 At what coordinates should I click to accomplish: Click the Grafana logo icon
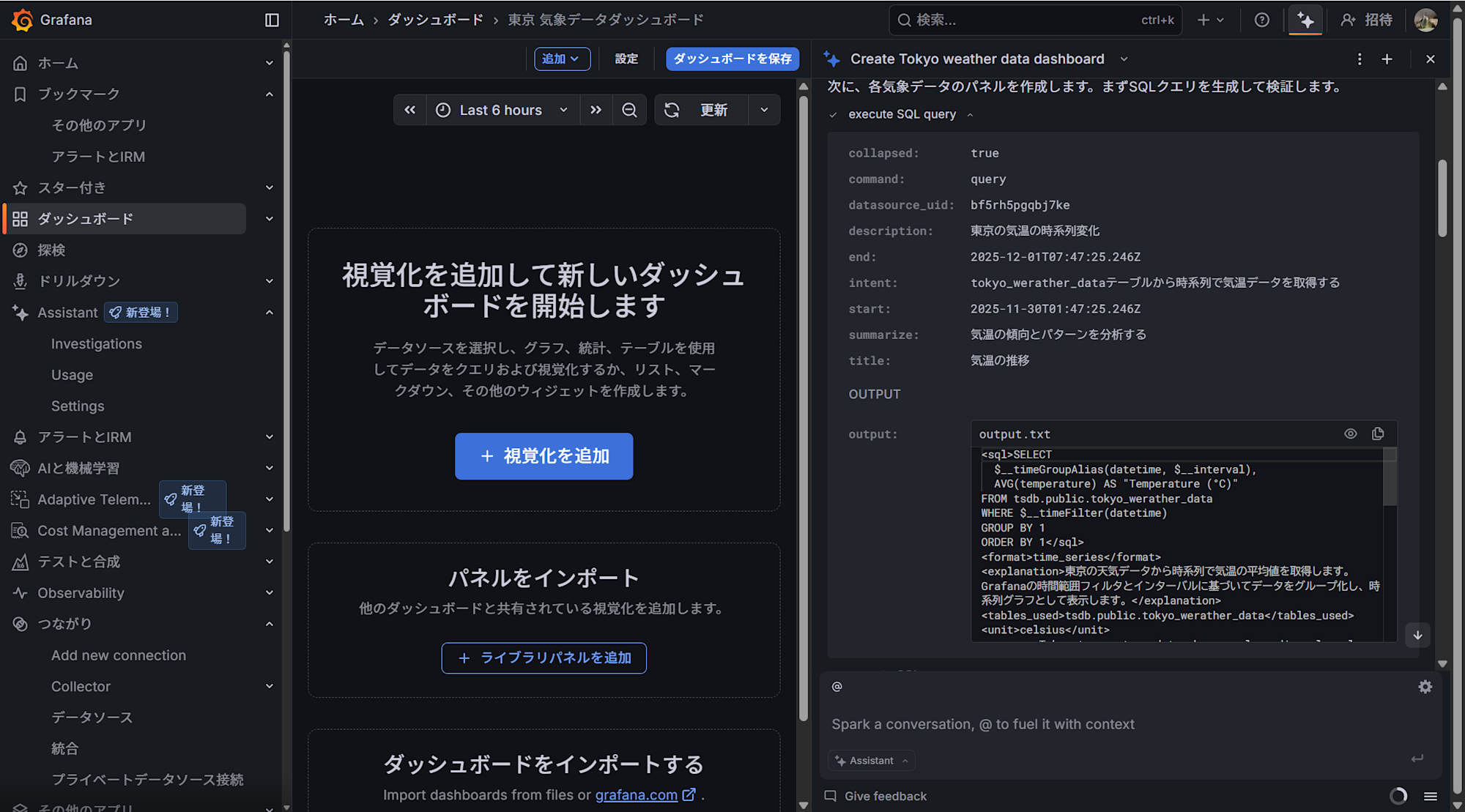point(23,20)
